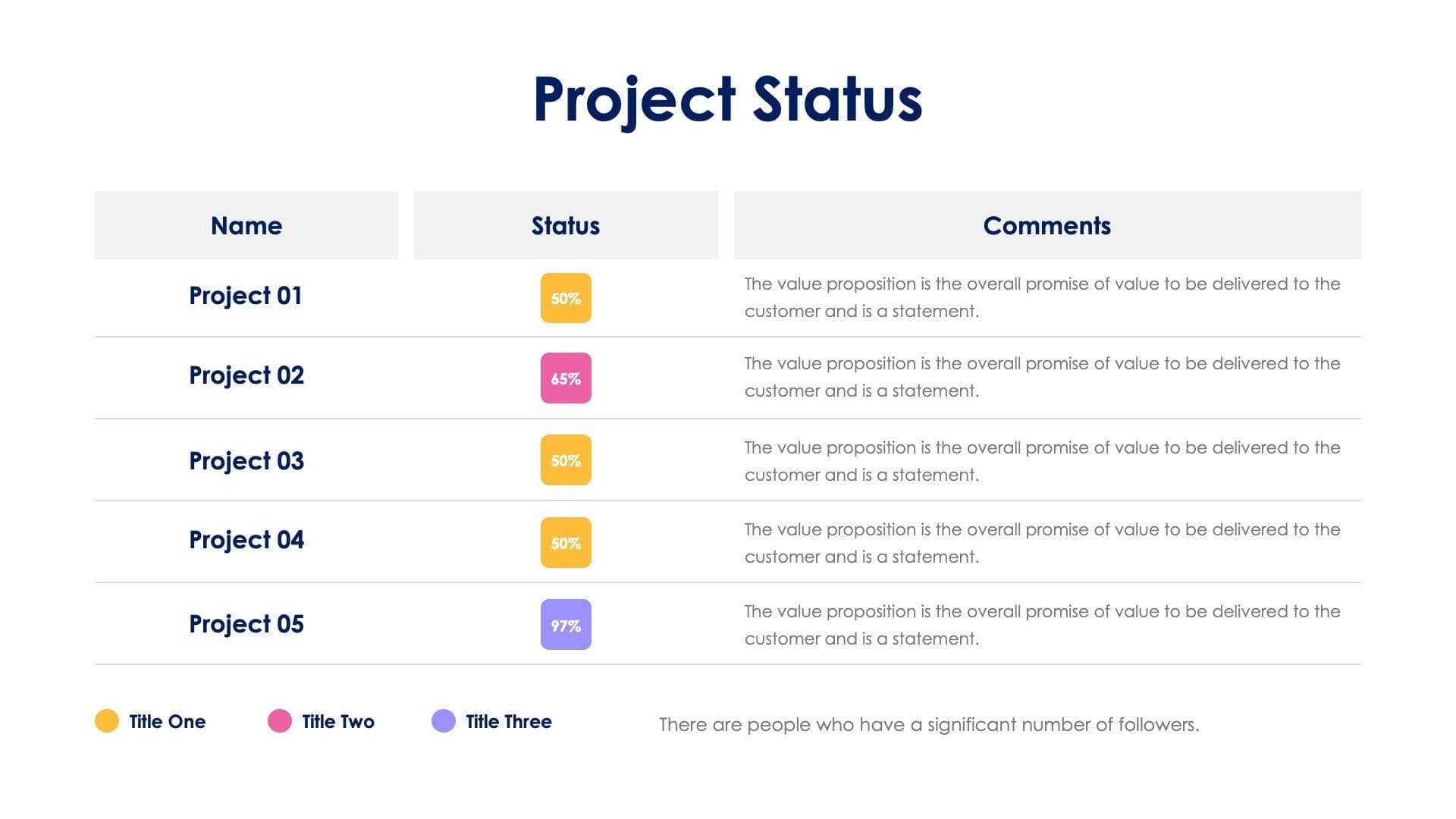Click the purple Title Three legend dot
Image resolution: width=1456 pixels, height=819 pixels.
(x=444, y=721)
